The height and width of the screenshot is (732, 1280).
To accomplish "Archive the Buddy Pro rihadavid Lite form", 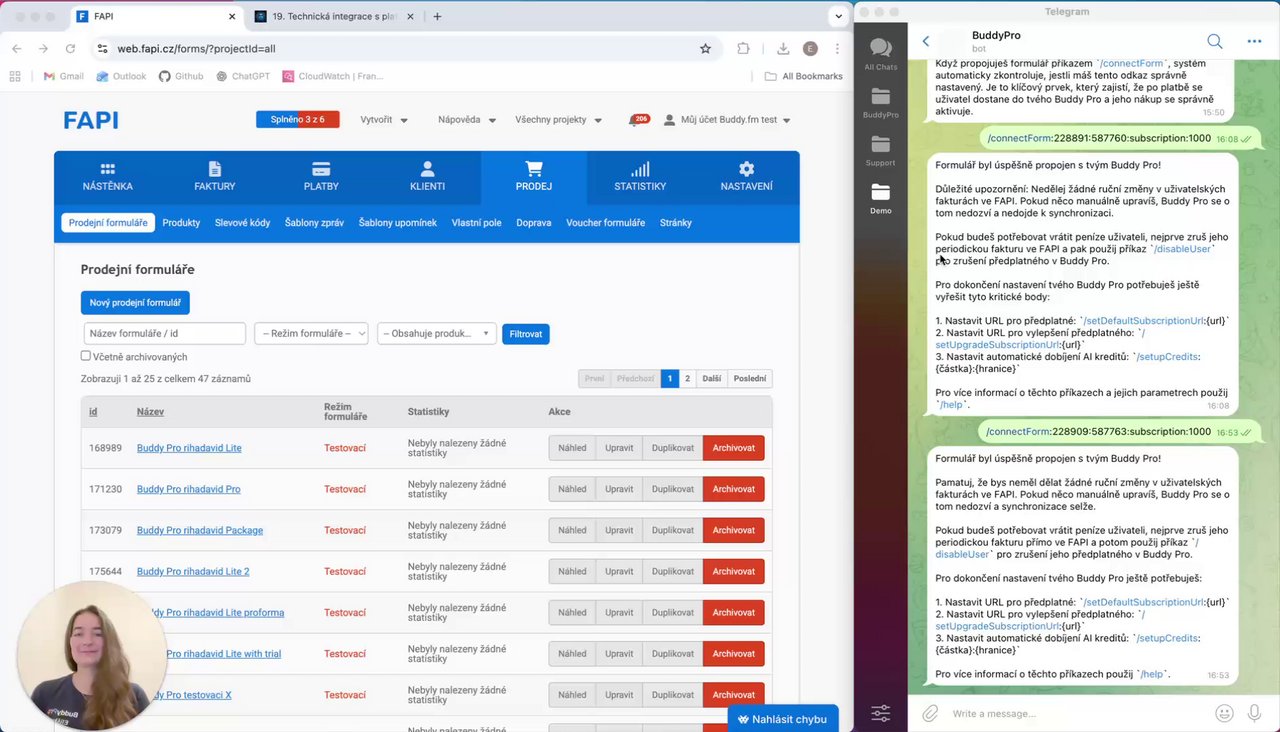I will tap(733, 448).
